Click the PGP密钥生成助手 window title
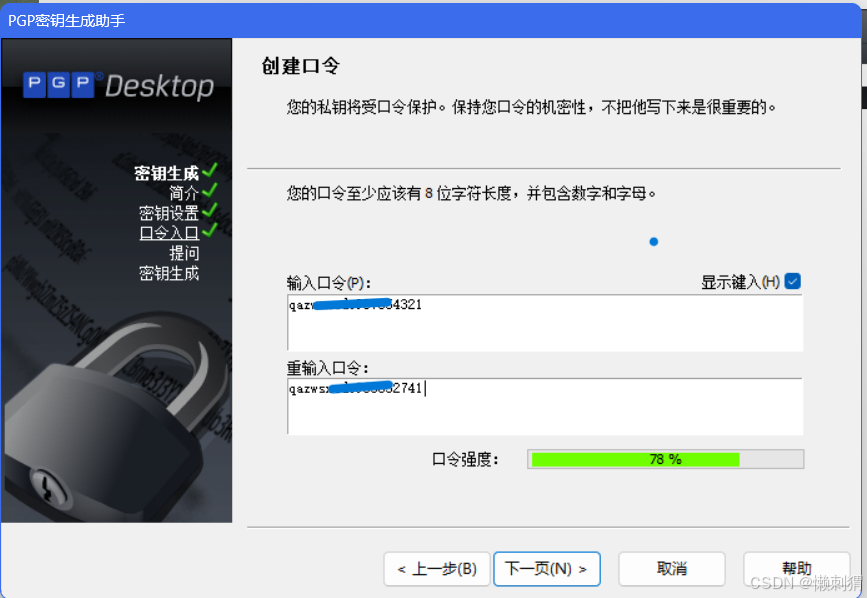The image size is (867, 598). pyautogui.click(x=66, y=20)
